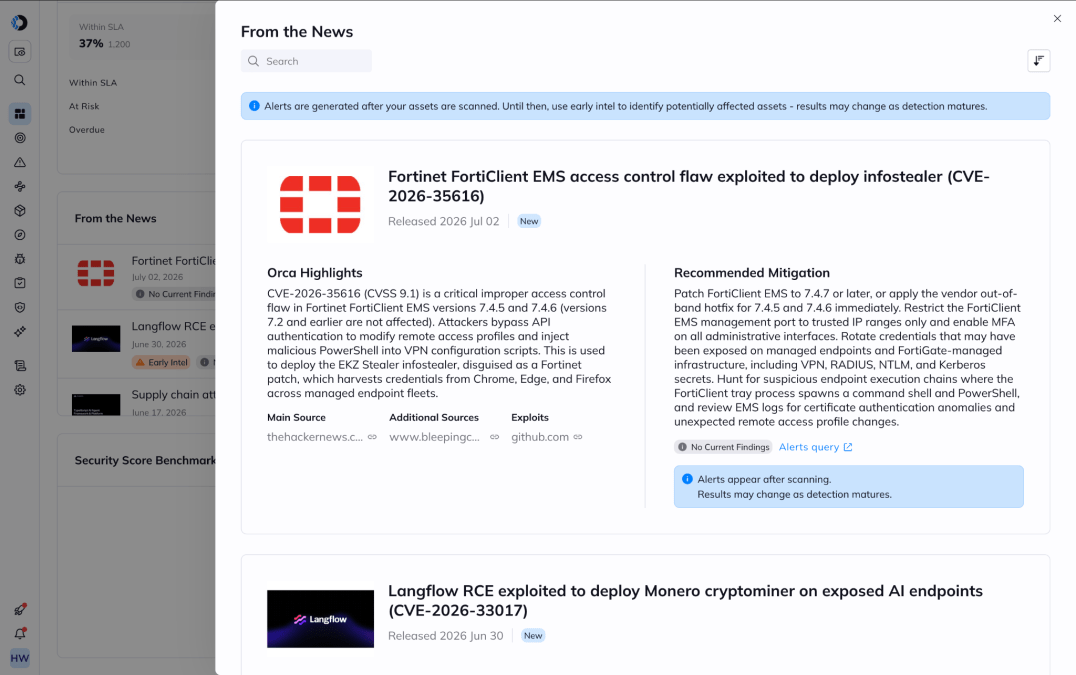This screenshot has height=675, width=1076.
Task: Open the thehackernews main source link
Action: [x=321, y=437]
